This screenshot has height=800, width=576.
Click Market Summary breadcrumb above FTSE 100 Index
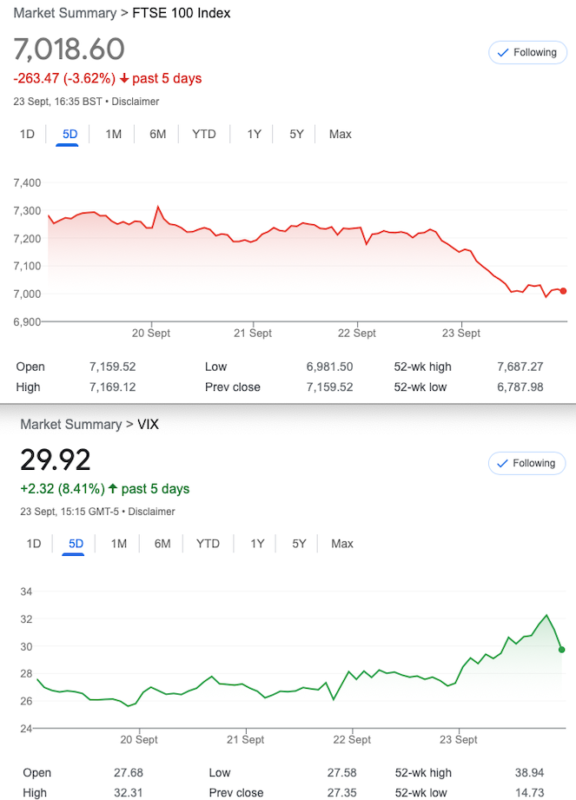click(x=65, y=13)
